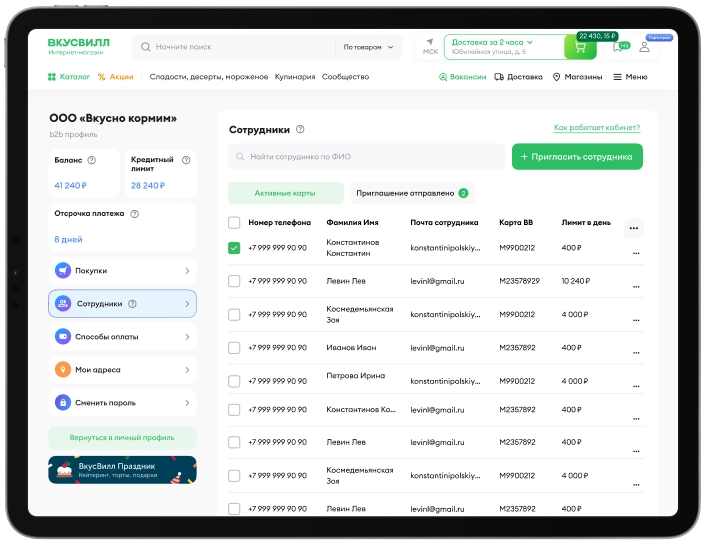Click the info icon beside Отсрочка платежа
The width and height of the screenshot is (706, 546).
tap(135, 213)
